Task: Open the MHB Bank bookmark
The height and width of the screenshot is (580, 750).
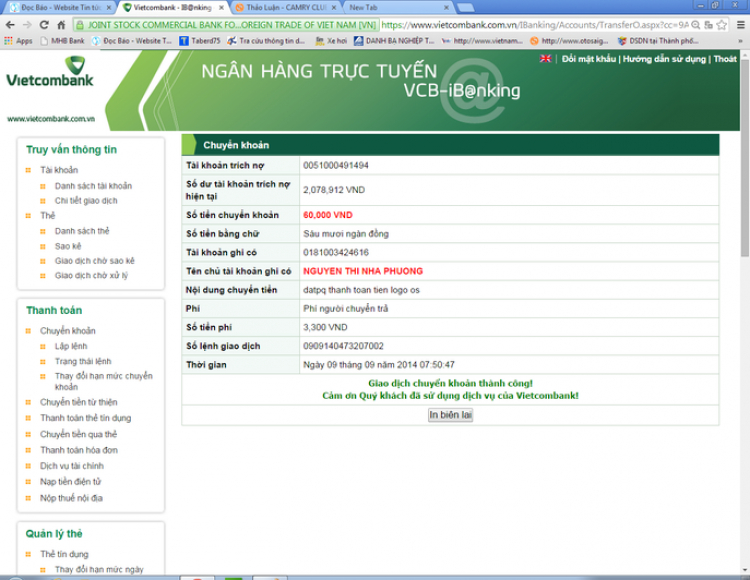Action: 63,41
